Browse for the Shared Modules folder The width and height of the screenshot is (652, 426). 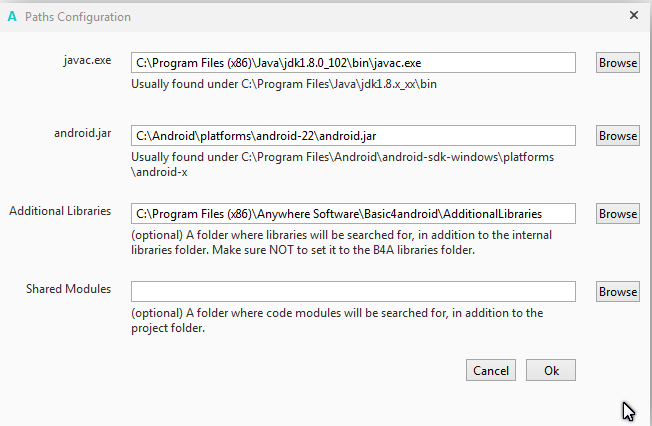(x=618, y=291)
